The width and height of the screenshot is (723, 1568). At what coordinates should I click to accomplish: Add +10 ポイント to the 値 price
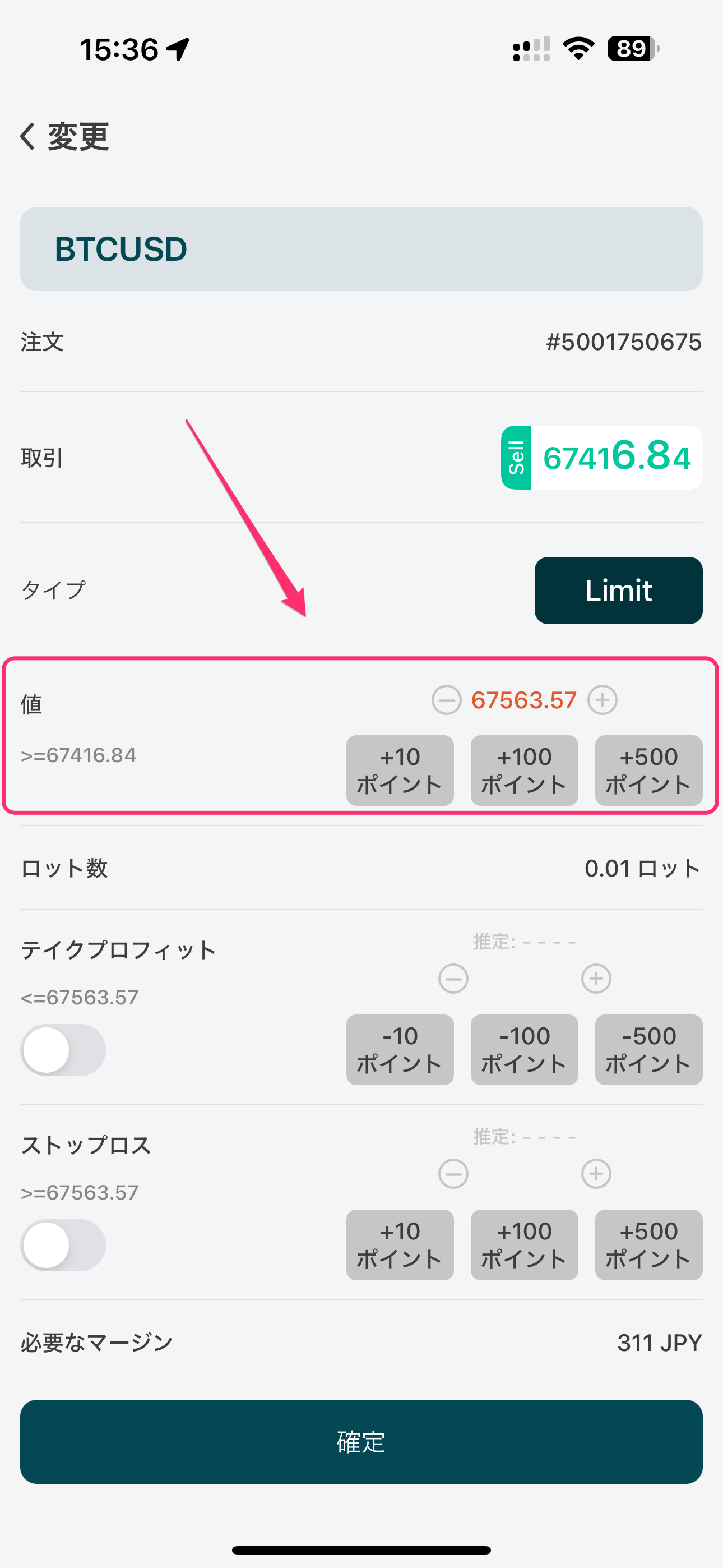(x=400, y=771)
